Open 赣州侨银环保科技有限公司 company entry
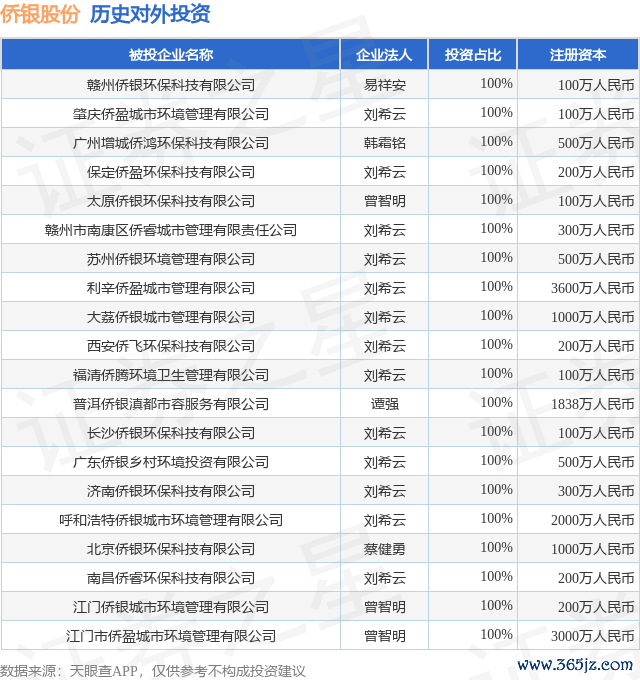 coord(171,85)
